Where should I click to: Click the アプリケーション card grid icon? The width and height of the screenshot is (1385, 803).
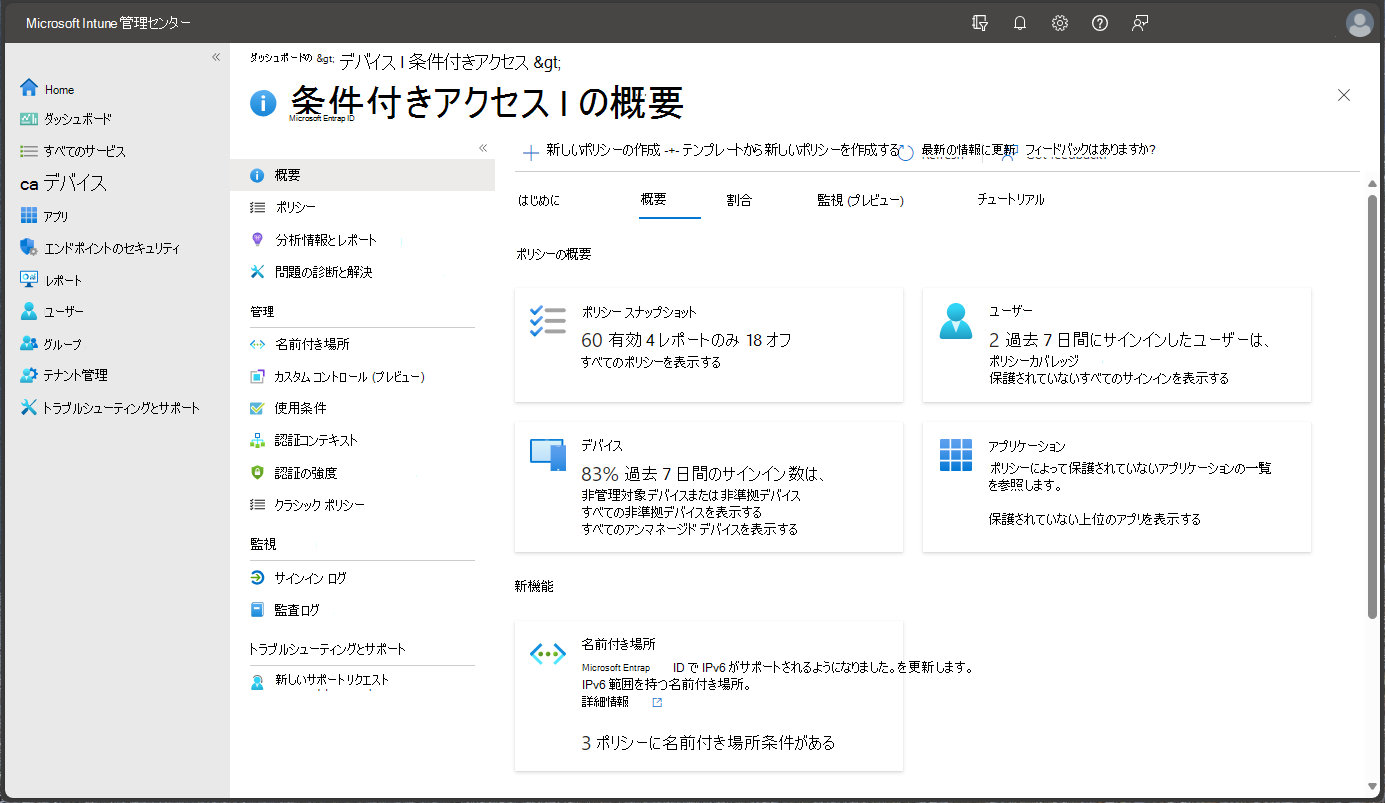pos(956,455)
